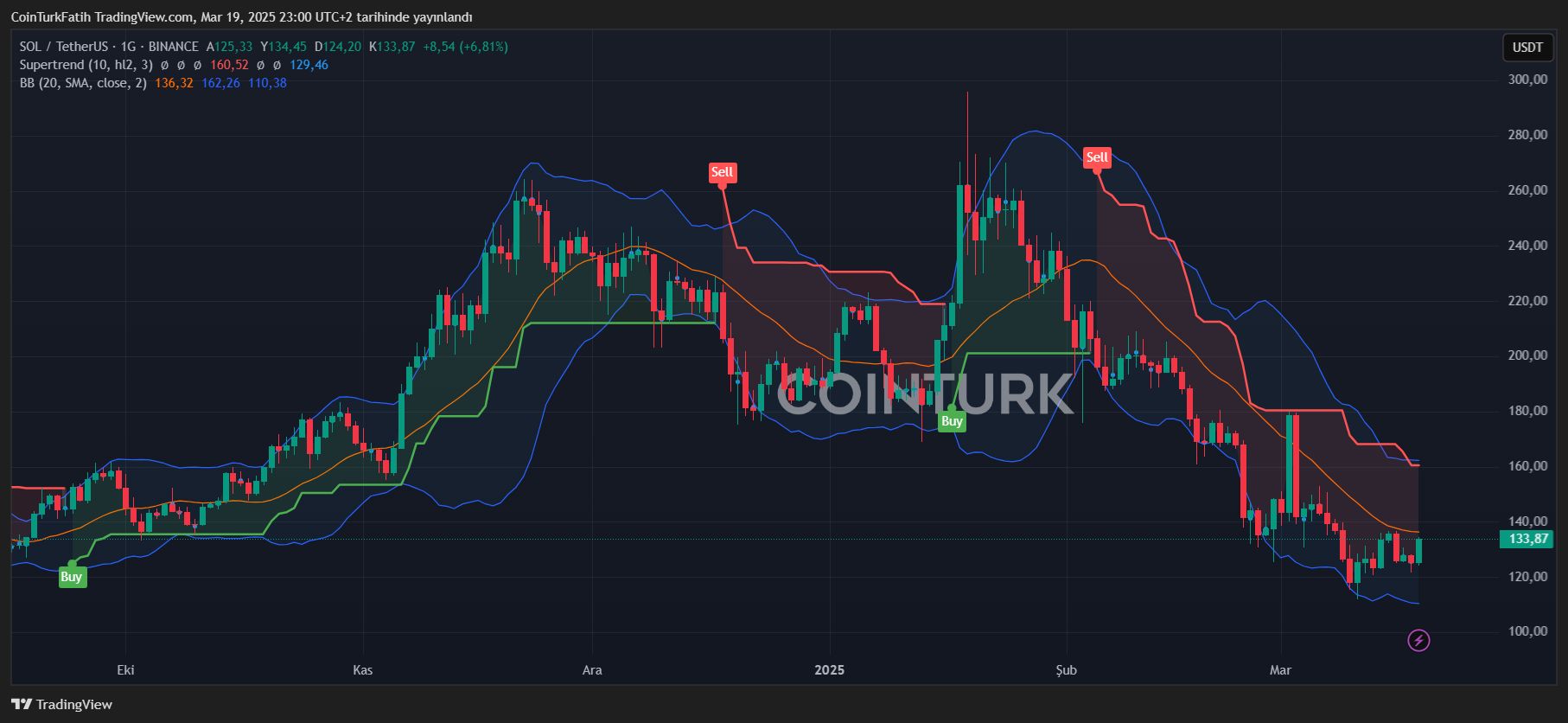Click the purple lightning bolt icon

1418,641
